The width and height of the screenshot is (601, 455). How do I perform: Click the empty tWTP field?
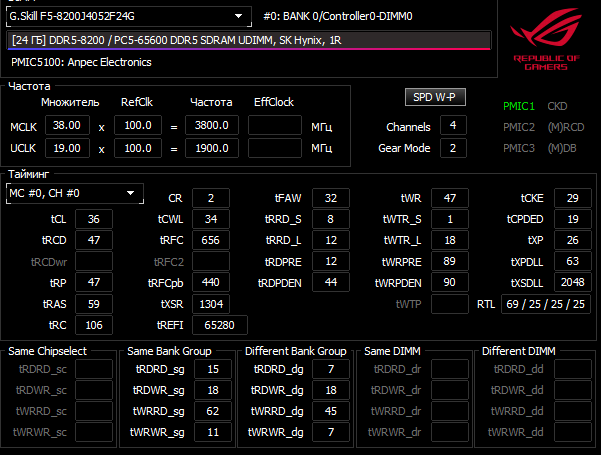pos(450,304)
